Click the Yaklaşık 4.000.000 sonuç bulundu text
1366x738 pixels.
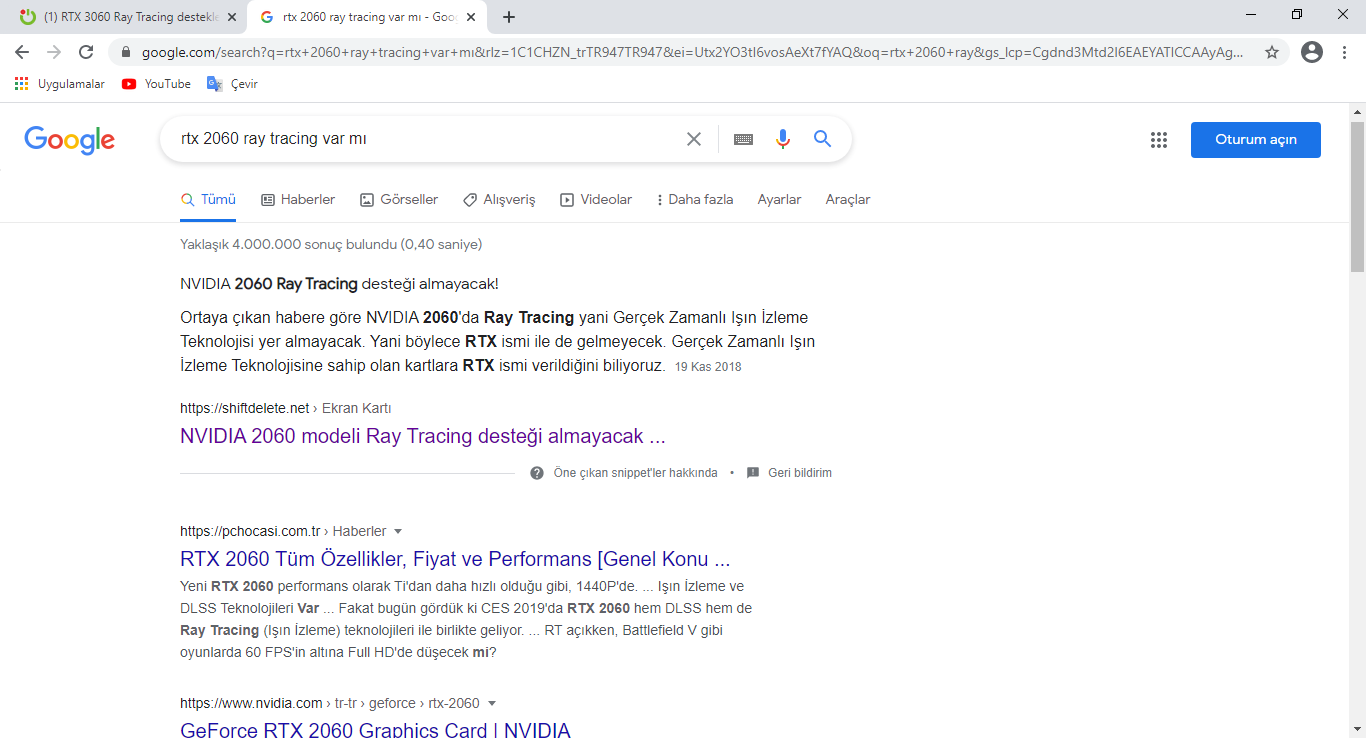click(331, 244)
